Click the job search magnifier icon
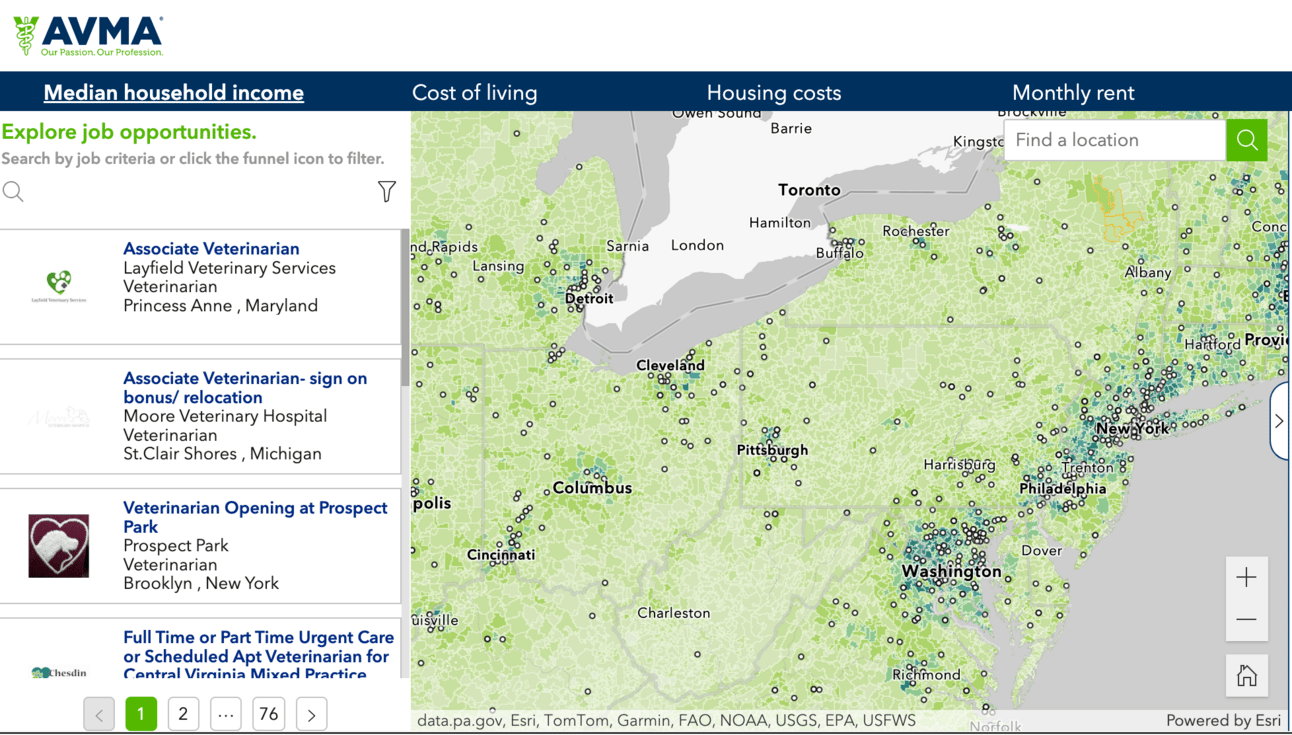 [13, 191]
